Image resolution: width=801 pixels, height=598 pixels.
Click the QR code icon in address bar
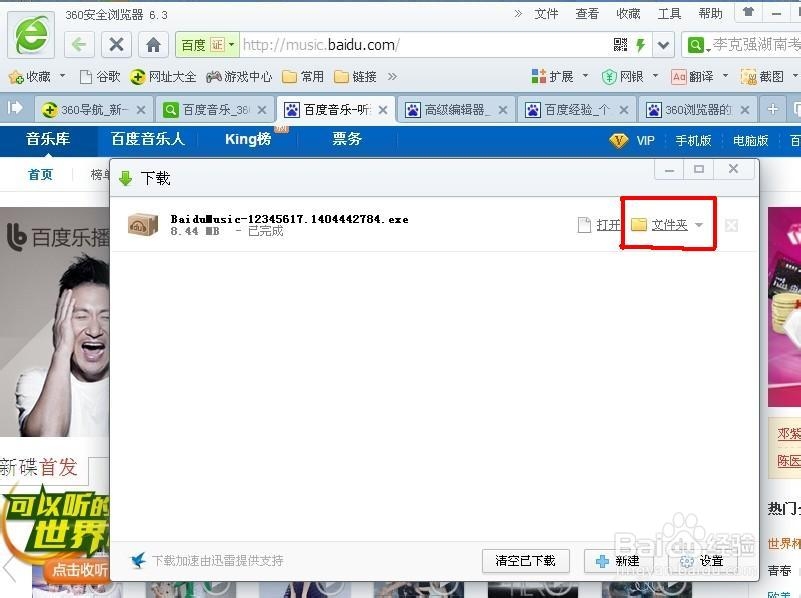point(620,45)
